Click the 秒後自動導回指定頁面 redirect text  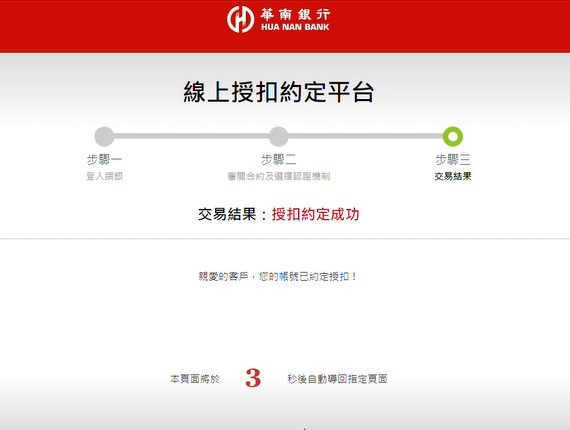337,379
